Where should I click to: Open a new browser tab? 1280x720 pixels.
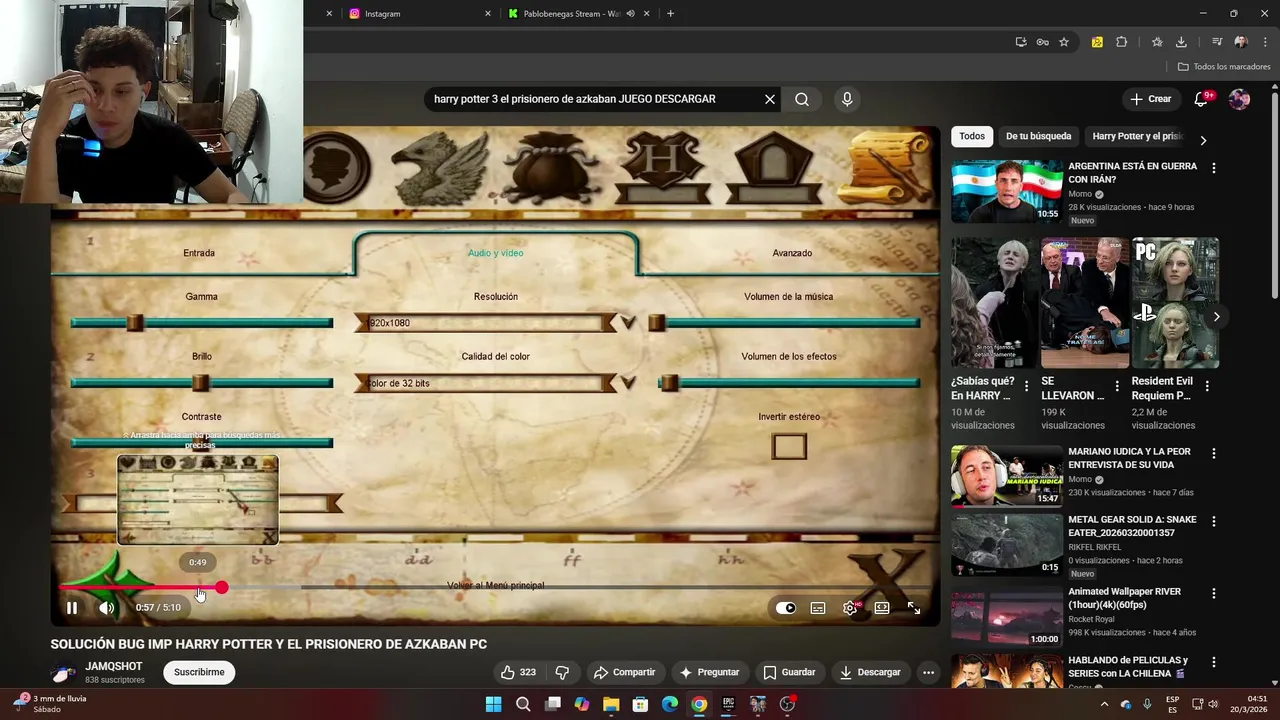[x=670, y=14]
